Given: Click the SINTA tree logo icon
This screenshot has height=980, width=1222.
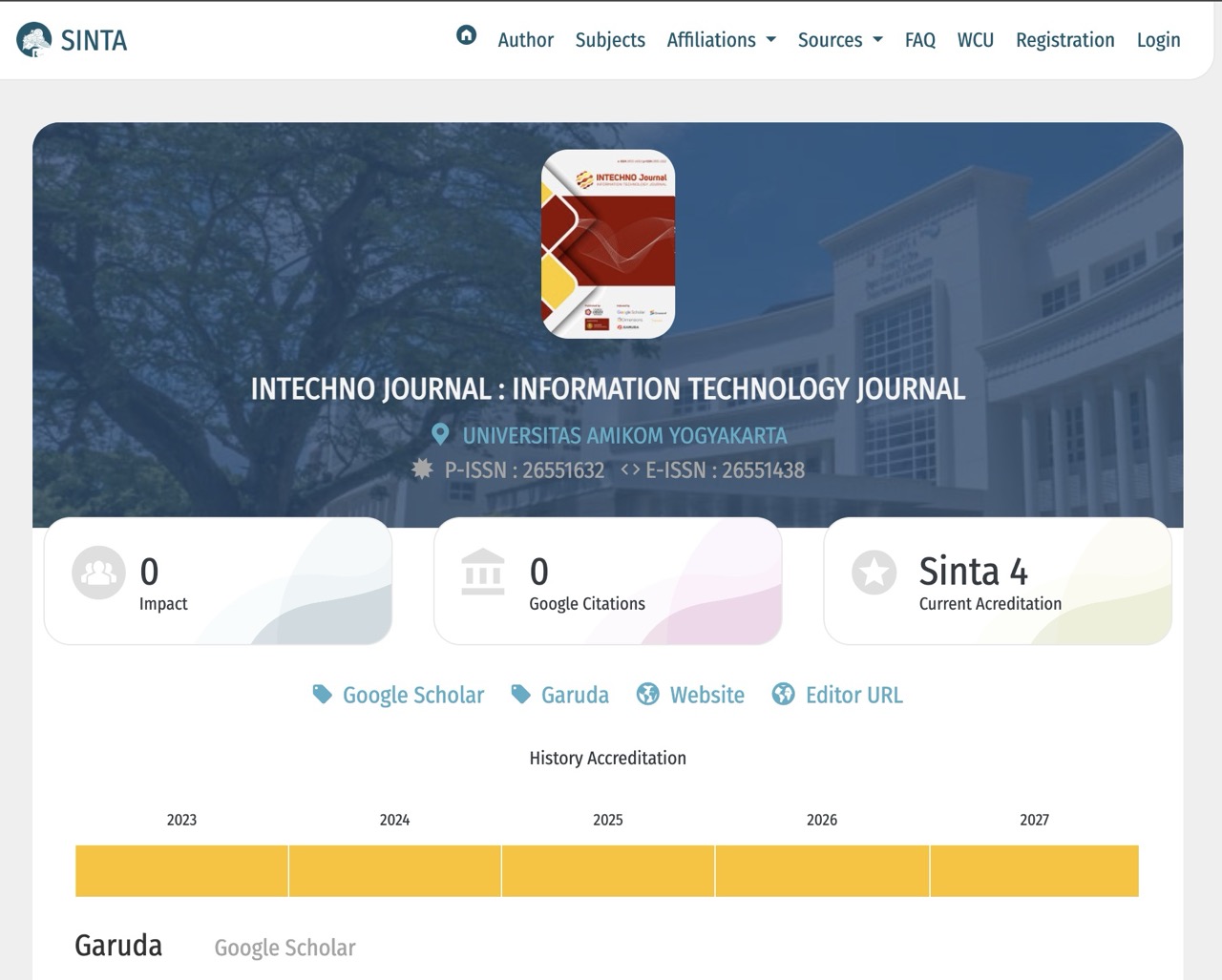Looking at the screenshot, I should point(34,39).
